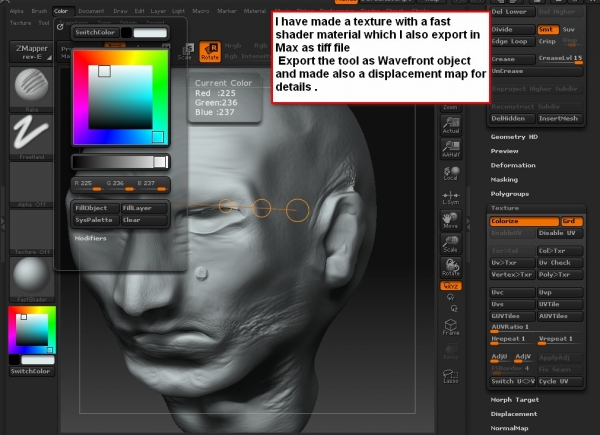The width and height of the screenshot is (600, 435).
Task: Open the FastShader material thumbnail
Action: pyautogui.click(x=31, y=279)
